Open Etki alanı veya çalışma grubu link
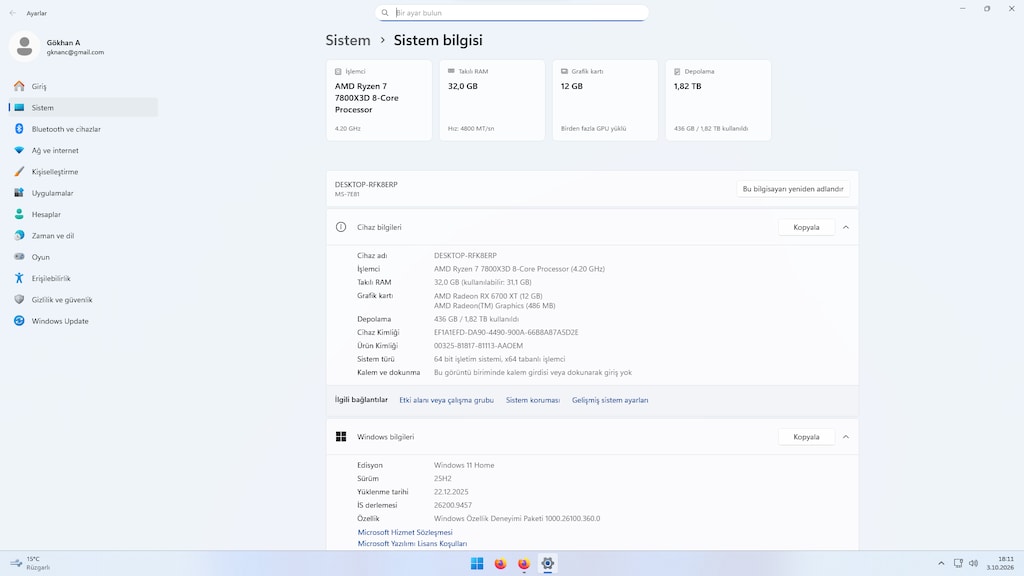 point(447,400)
